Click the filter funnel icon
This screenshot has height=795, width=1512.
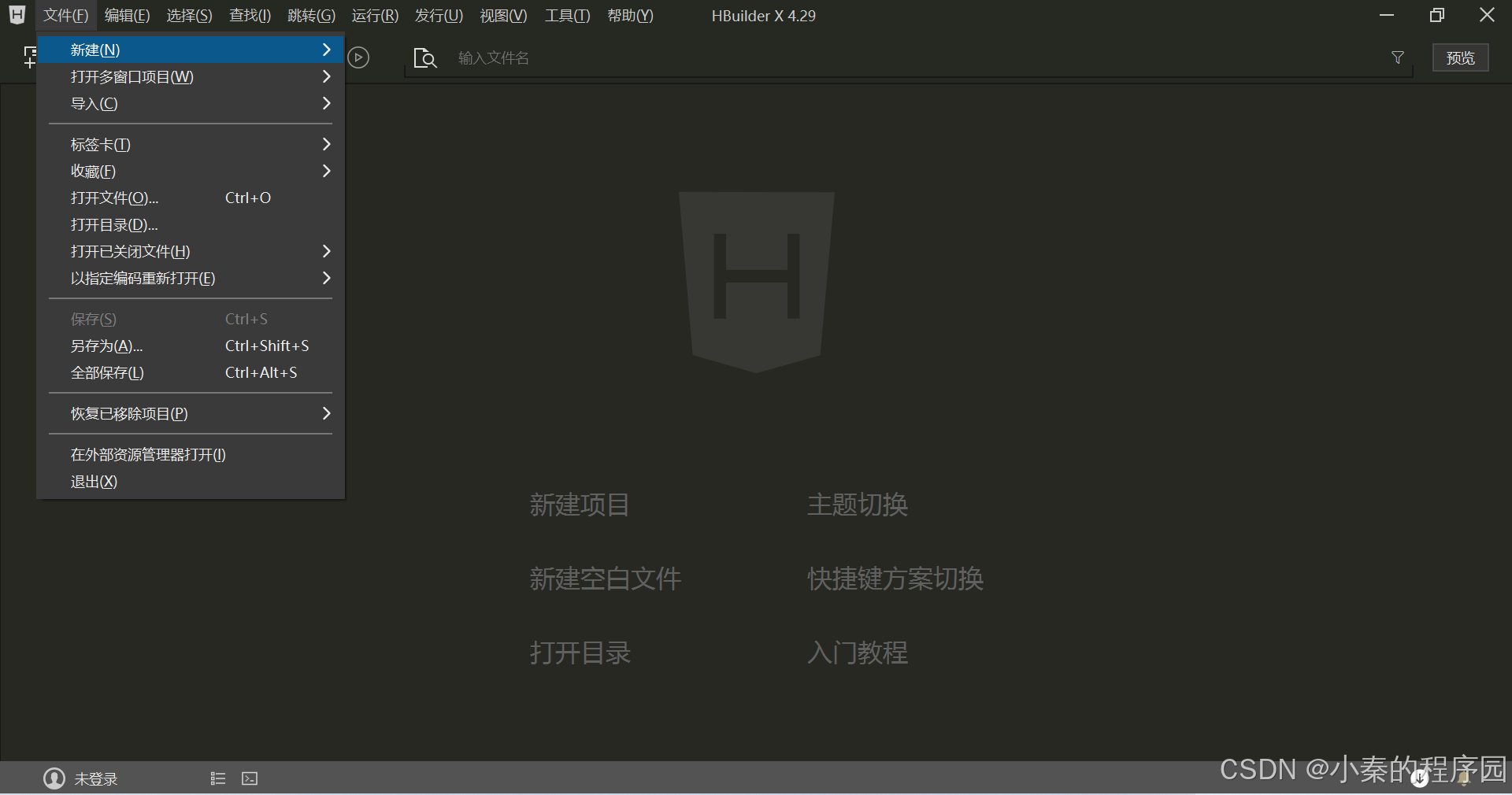pos(1398,57)
